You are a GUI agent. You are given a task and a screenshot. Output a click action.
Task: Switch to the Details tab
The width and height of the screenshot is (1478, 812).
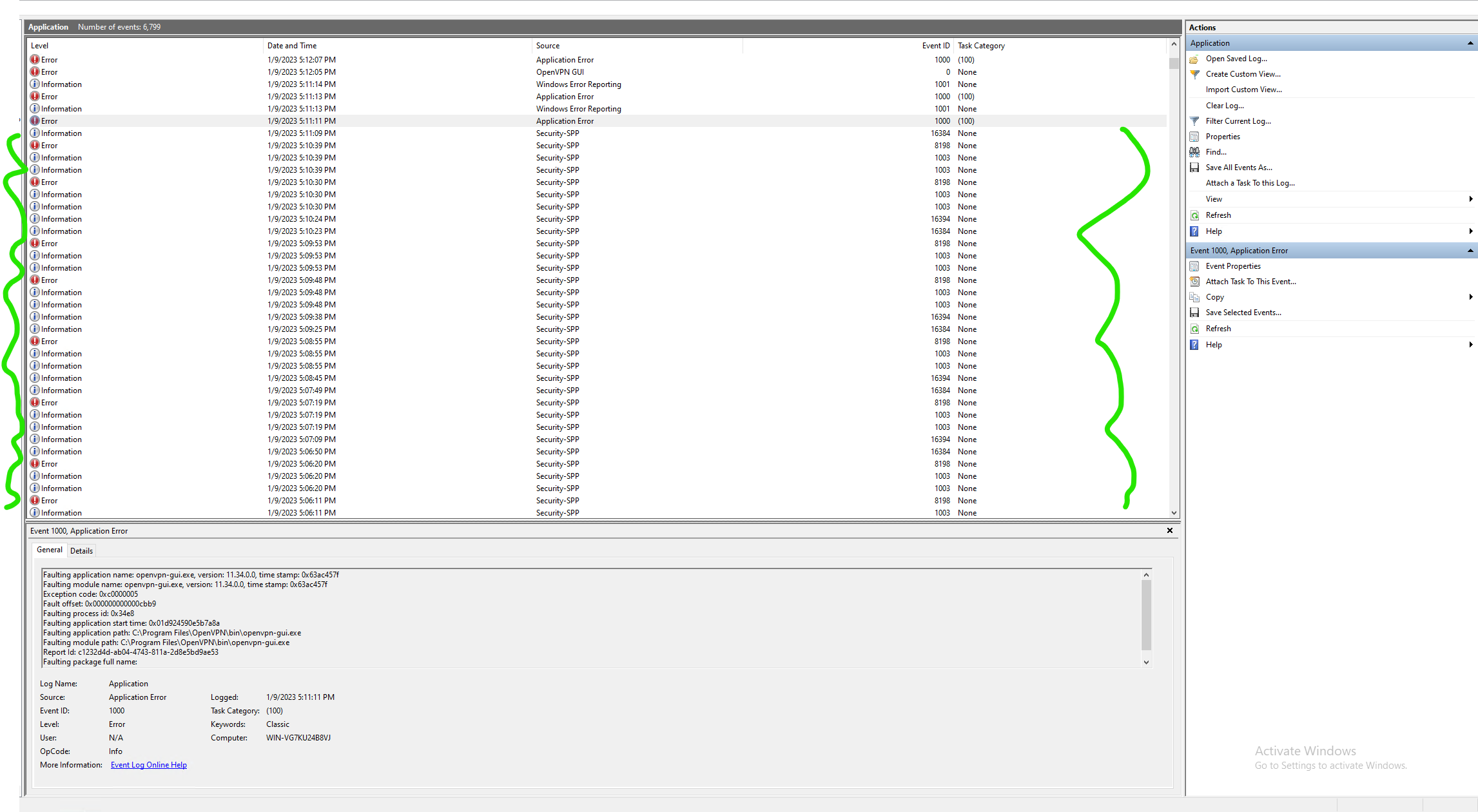pyautogui.click(x=81, y=550)
